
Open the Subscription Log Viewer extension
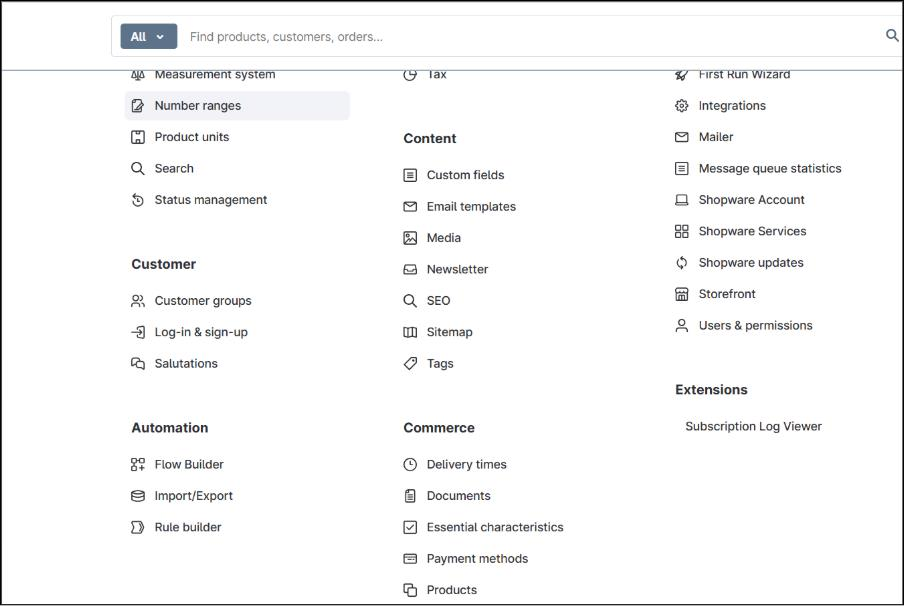click(x=754, y=426)
